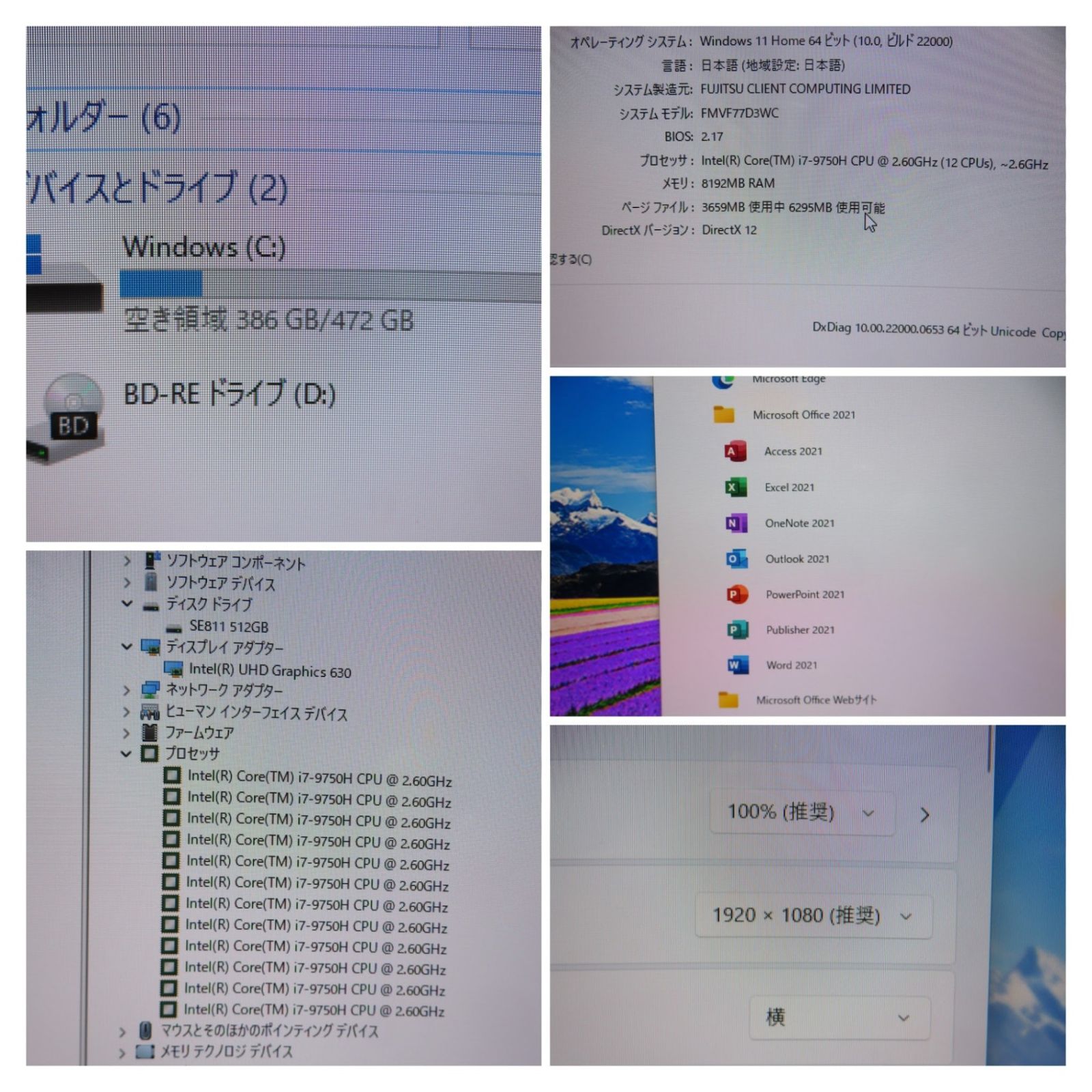
Task: Select the Windows (C:) drive icon
Action: (65, 273)
